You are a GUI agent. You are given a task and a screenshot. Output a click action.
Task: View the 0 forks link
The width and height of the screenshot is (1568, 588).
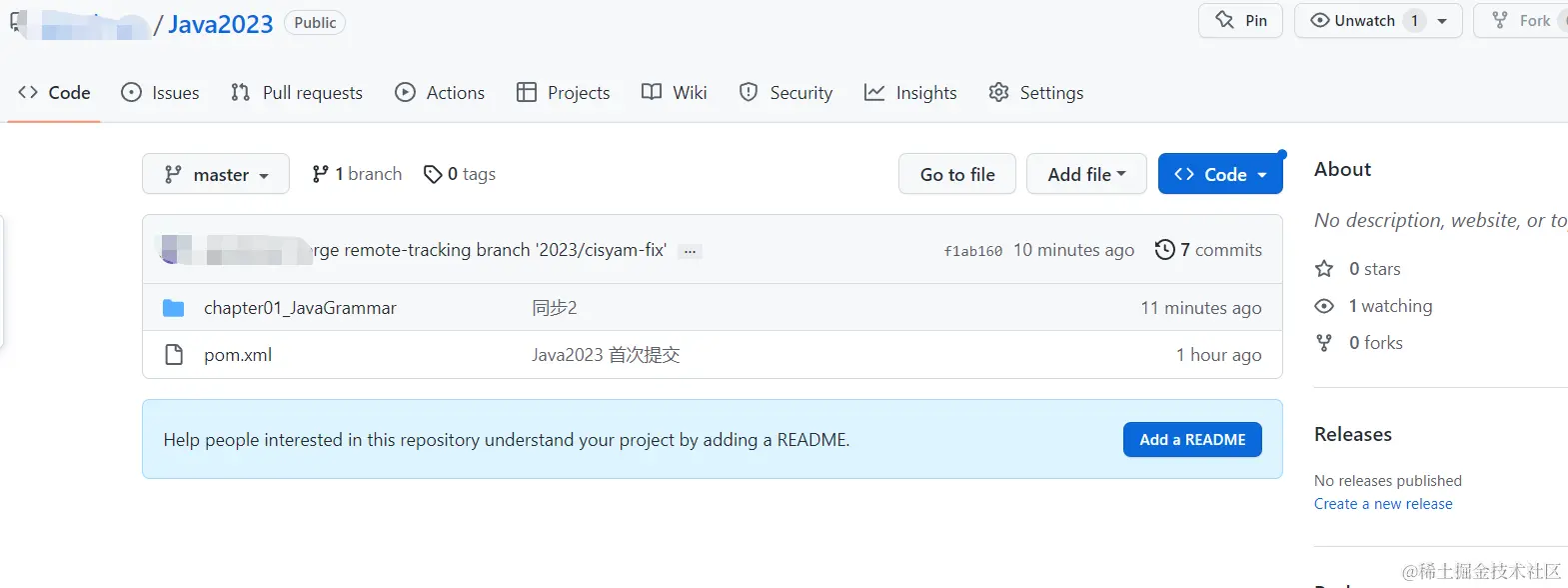pyautogui.click(x=1375, y=343)
